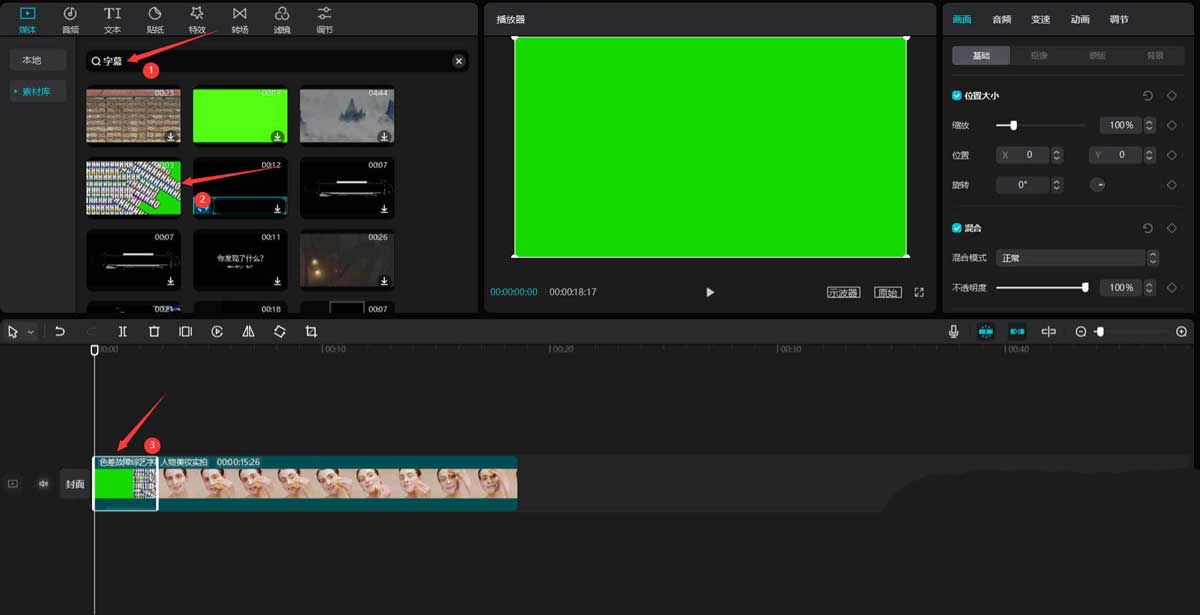This screenshot has width=1200, height=615.
Task: Click the 封面 cover button
Action: (x=75, y=484)
